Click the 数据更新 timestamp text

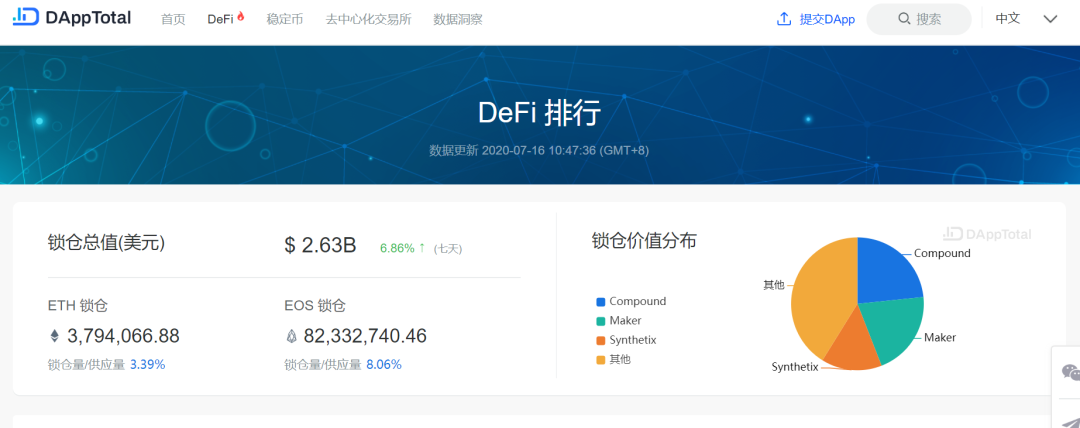539,150
